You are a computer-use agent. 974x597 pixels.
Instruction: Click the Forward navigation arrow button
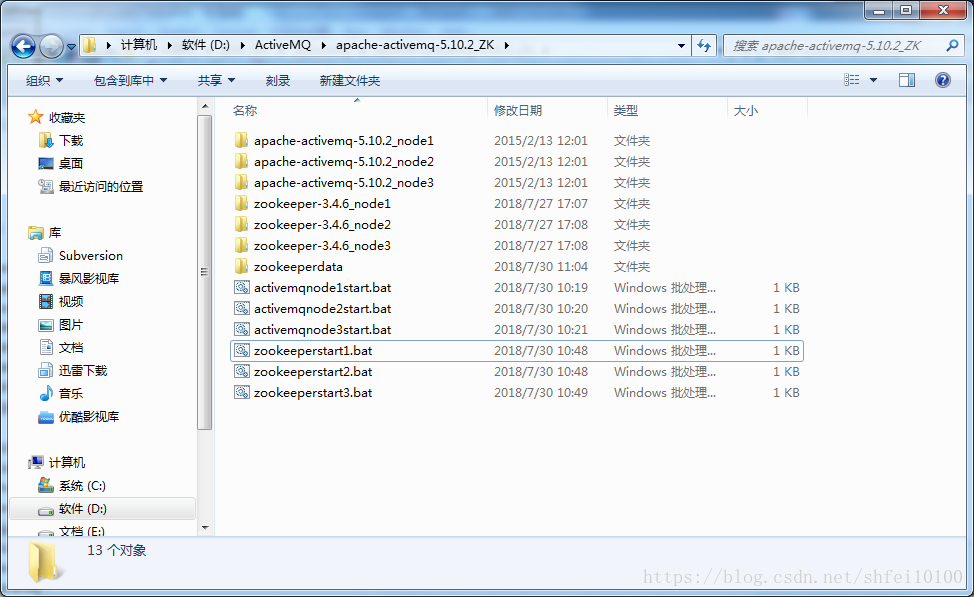click(x=51, y=46)
